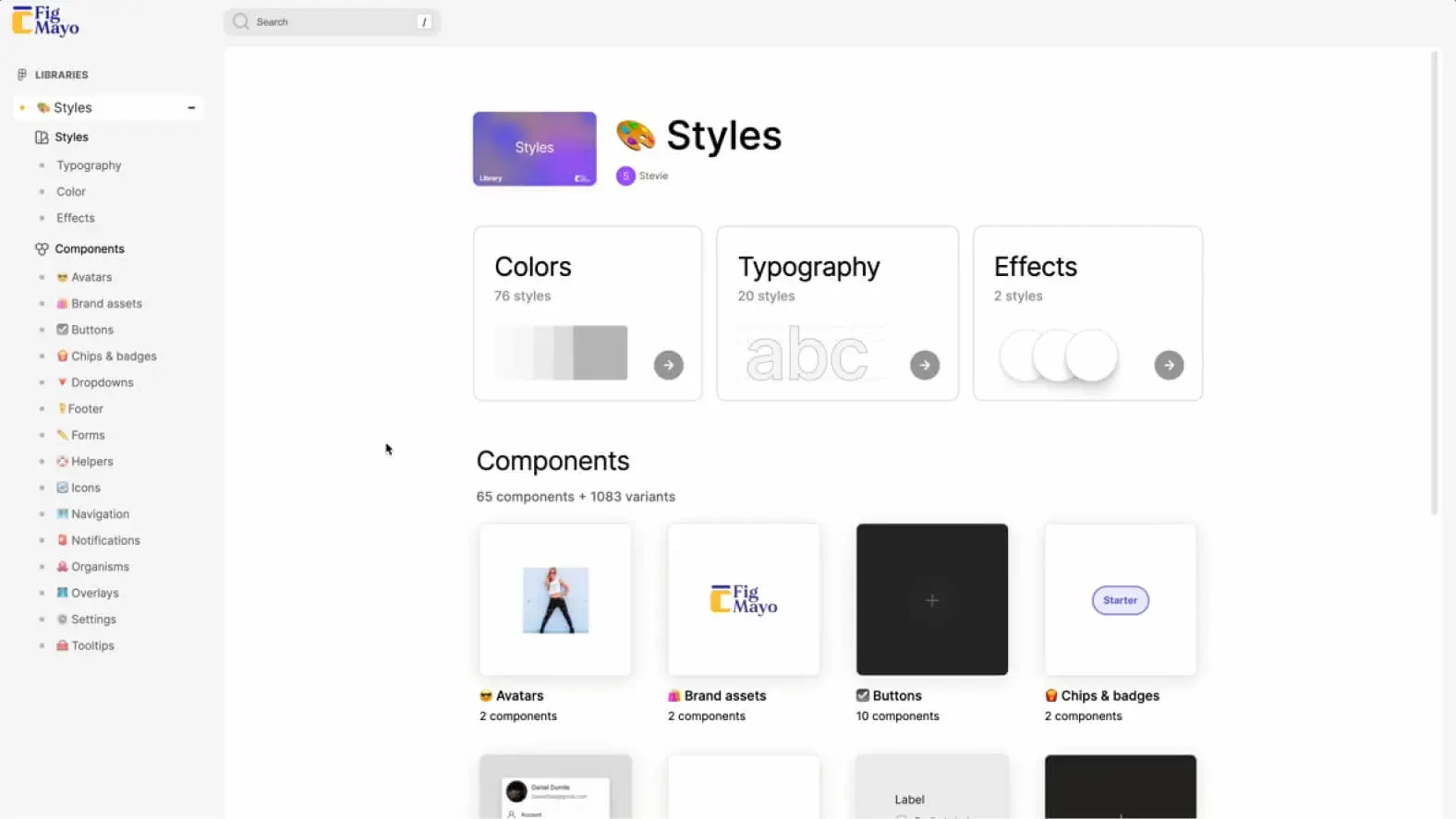The image size is (1456, 819).
Task: Click "2 styles" text in Effects card
Action: (1018, 295)
